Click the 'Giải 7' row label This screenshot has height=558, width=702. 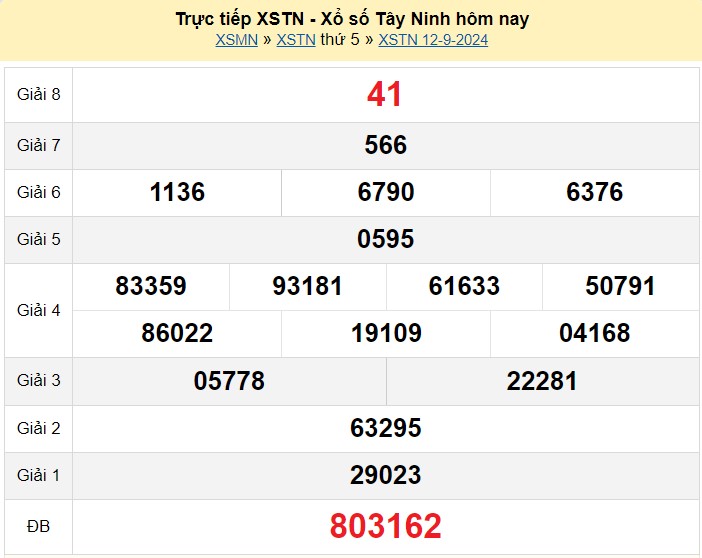click(39, 145)
